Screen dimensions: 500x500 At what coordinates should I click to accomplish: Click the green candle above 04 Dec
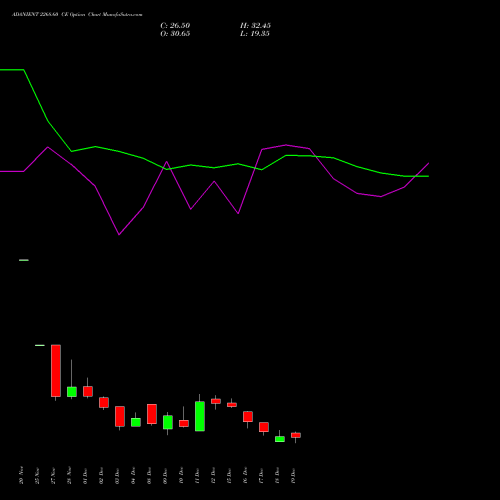point(136,422)
